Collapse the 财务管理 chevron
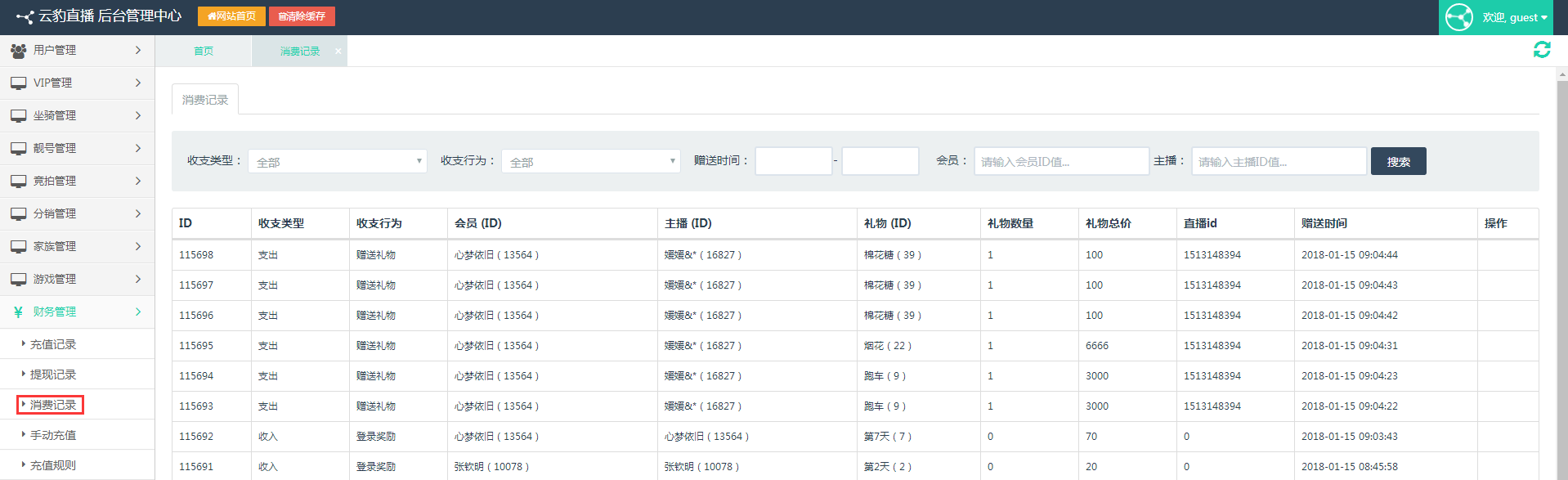The height and width of the screenshot is (480, 1568). coord(138,312)
